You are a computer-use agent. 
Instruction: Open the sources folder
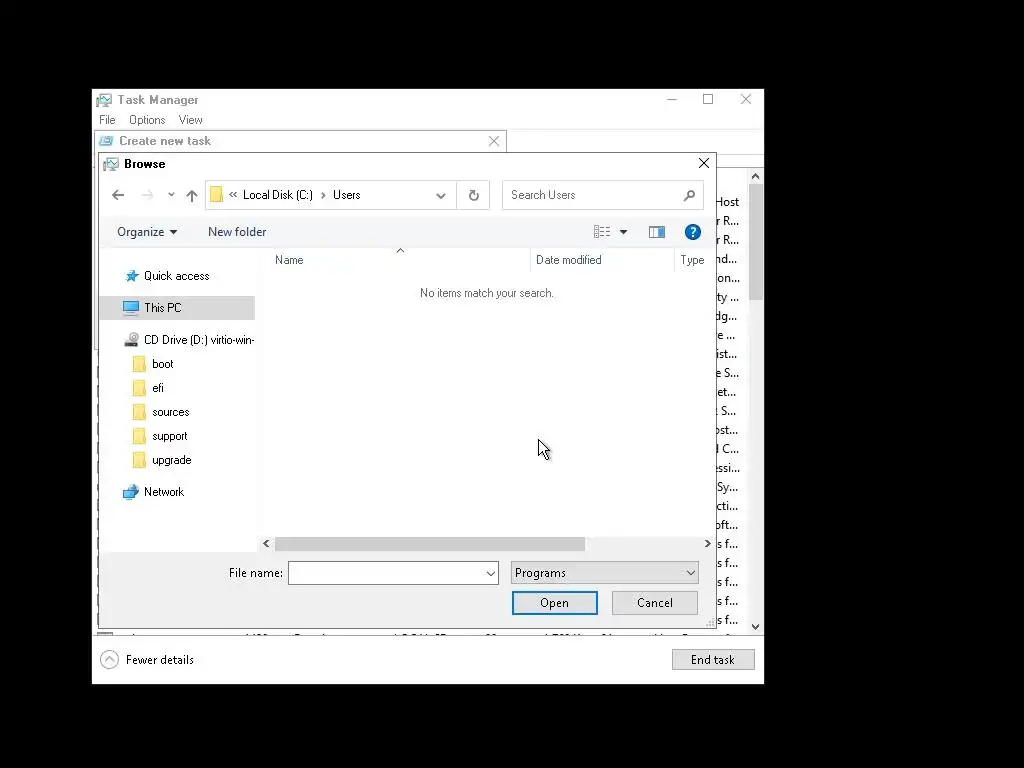pos(170,412)
